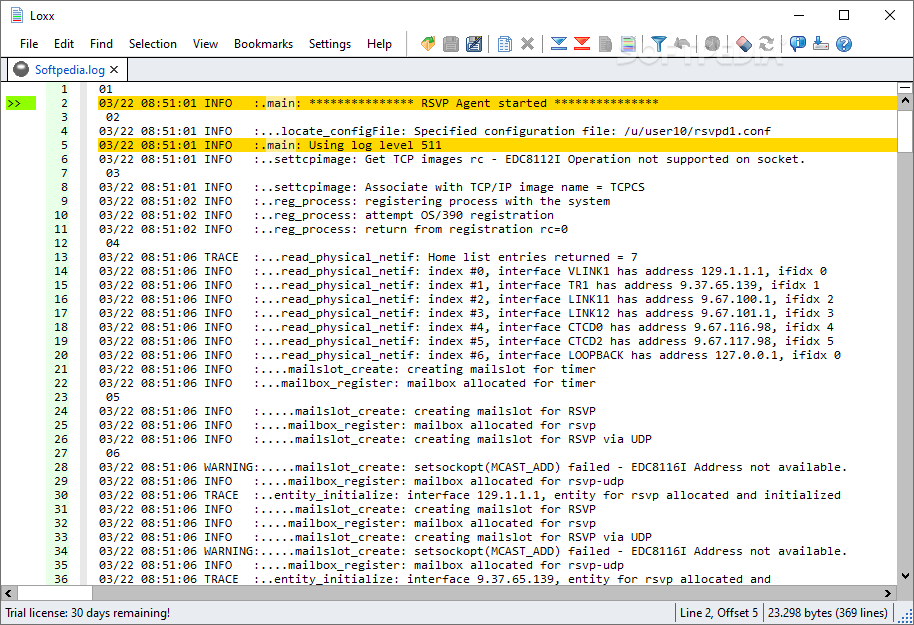This screenshot has height=625, width=914.
Task: Click the Open file folder icon
Action: (428, 44)
